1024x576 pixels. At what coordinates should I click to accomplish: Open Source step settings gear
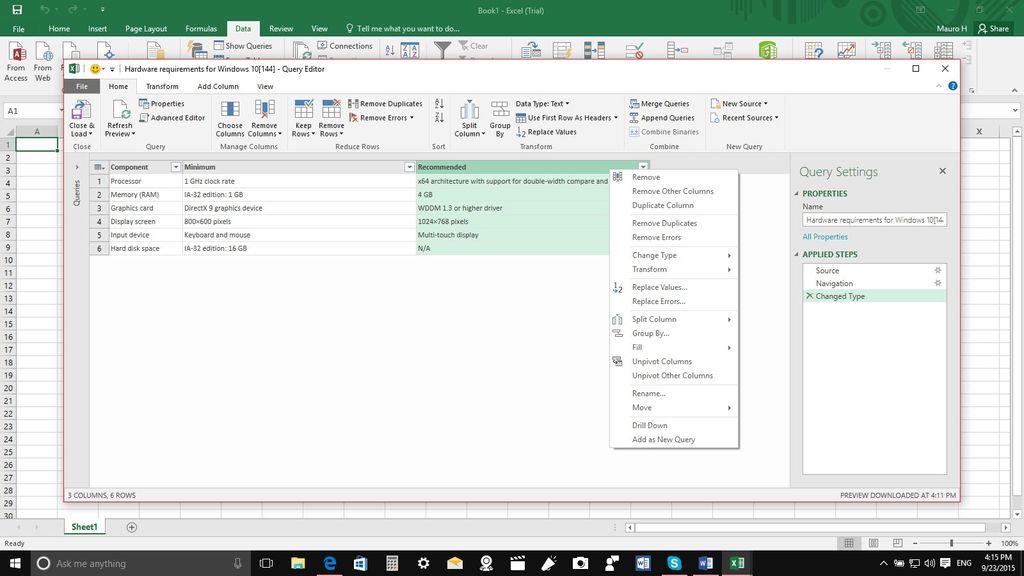click(x=937, y=270)
